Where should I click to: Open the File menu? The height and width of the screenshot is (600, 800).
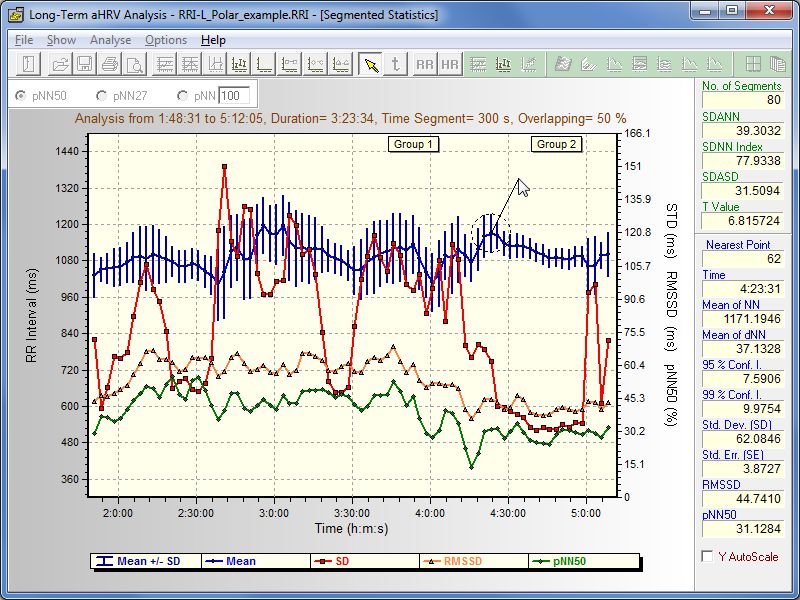tap(24, 40)
